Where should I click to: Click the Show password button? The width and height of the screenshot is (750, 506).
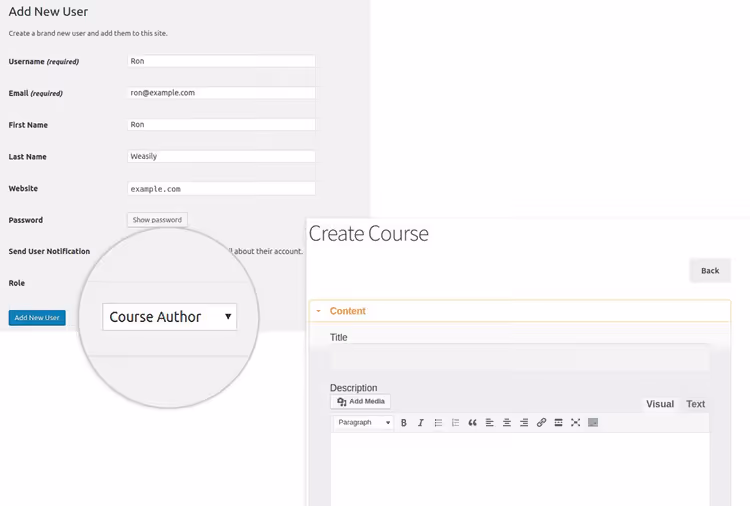point(157,220)
